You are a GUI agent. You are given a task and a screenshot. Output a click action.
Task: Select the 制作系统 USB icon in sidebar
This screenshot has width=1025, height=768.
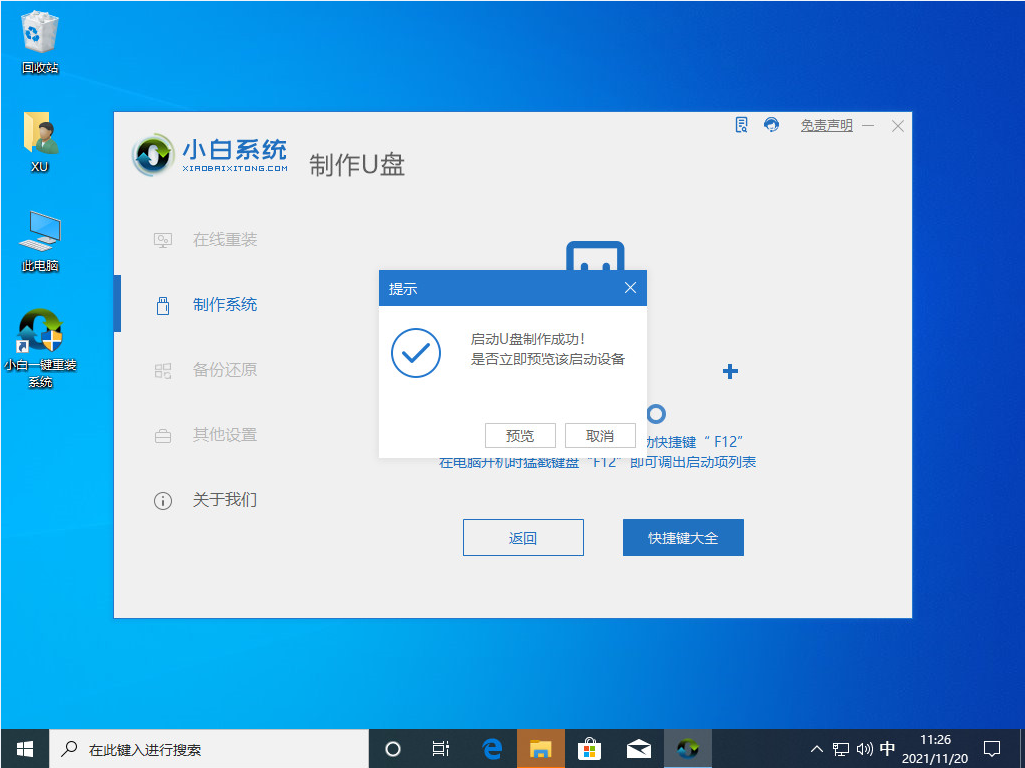point(162,305)
